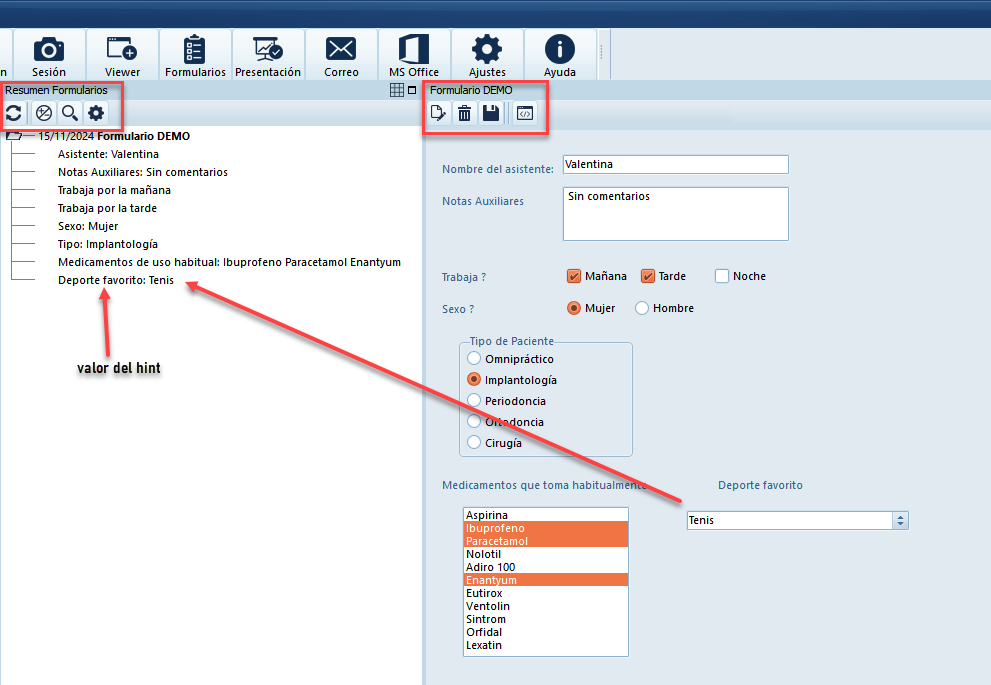
Task: Open the Ajustes settings menu
Action: (487, 55)
